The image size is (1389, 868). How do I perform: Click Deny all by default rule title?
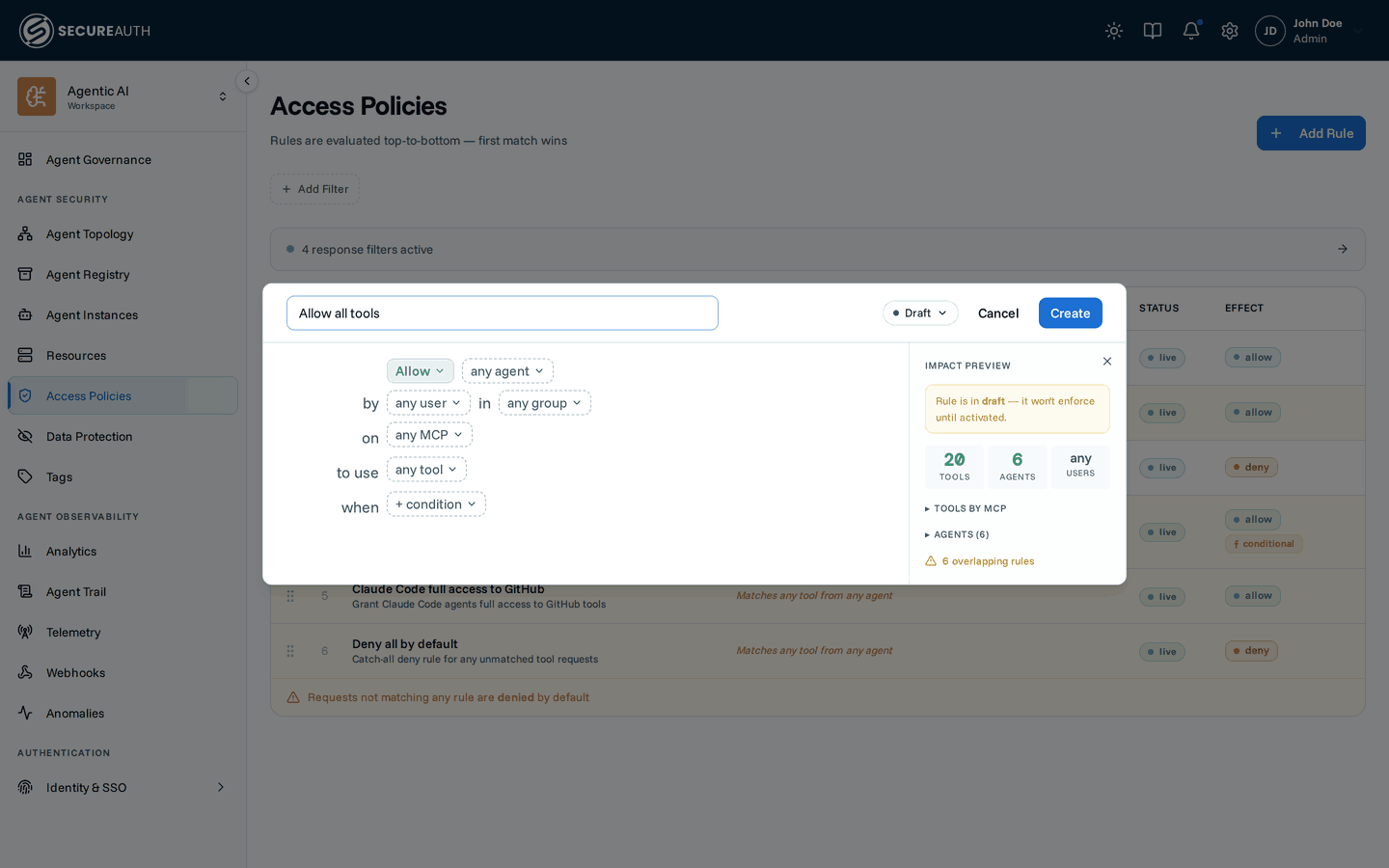click(405, 644)
